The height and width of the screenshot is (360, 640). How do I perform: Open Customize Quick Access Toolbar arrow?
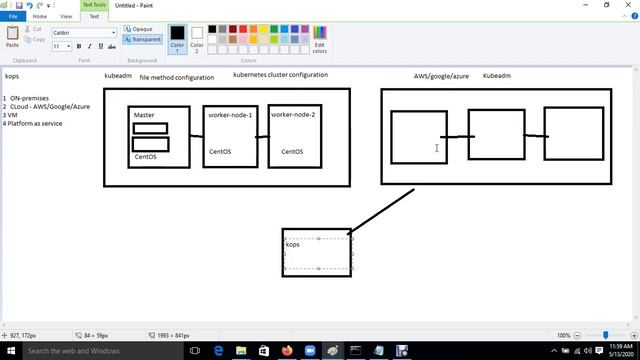(49, 6)
